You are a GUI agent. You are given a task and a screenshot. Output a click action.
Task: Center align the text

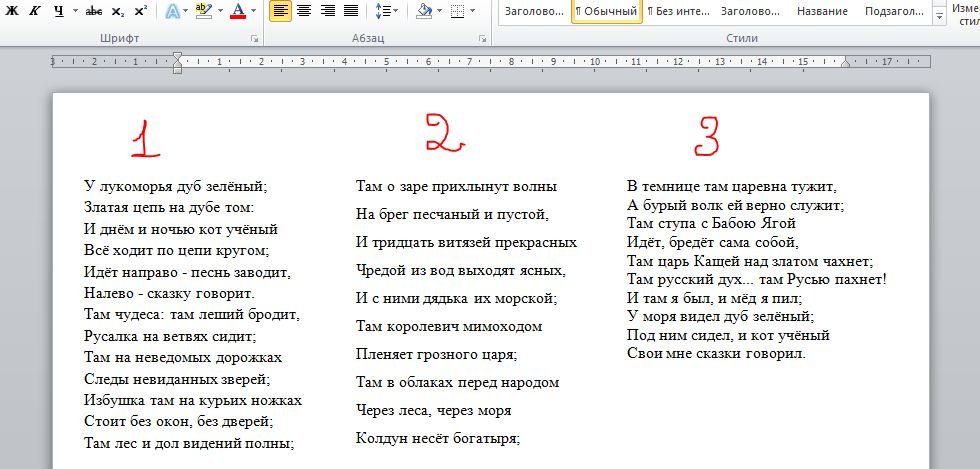click(x=304, y=11)
